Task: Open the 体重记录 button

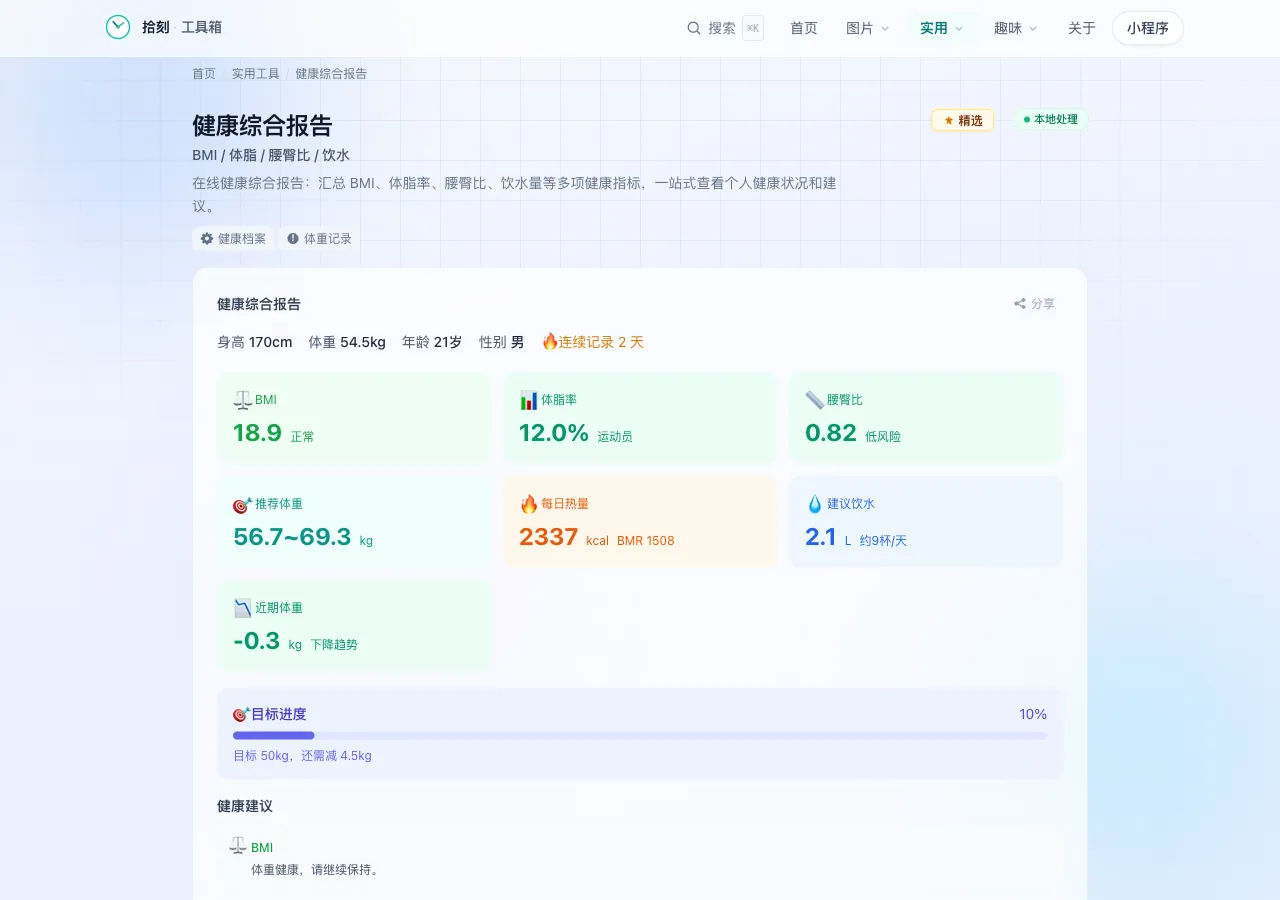Action: (x=320, y=239)
